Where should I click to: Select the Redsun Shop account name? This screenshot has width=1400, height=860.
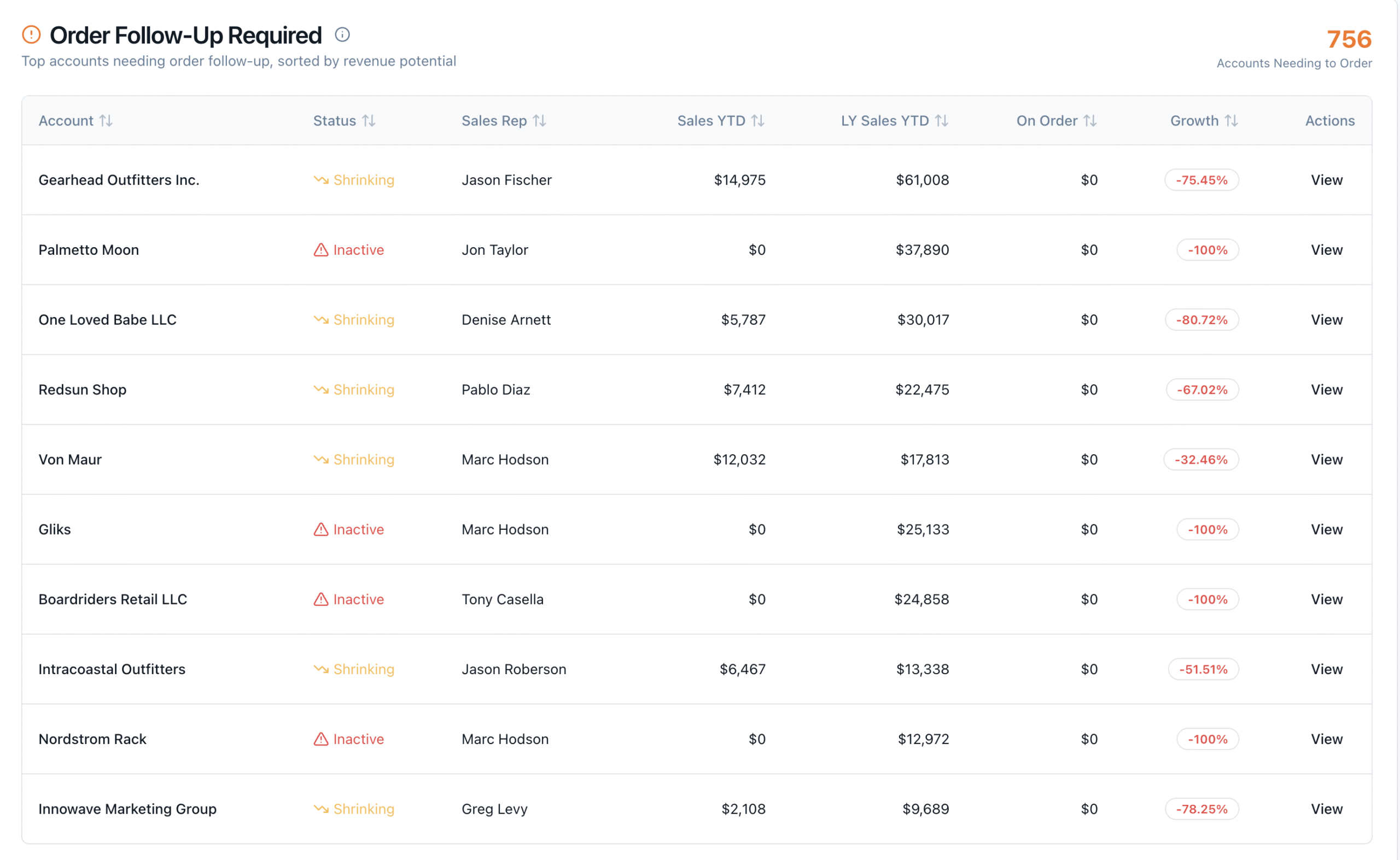(83, 390)
